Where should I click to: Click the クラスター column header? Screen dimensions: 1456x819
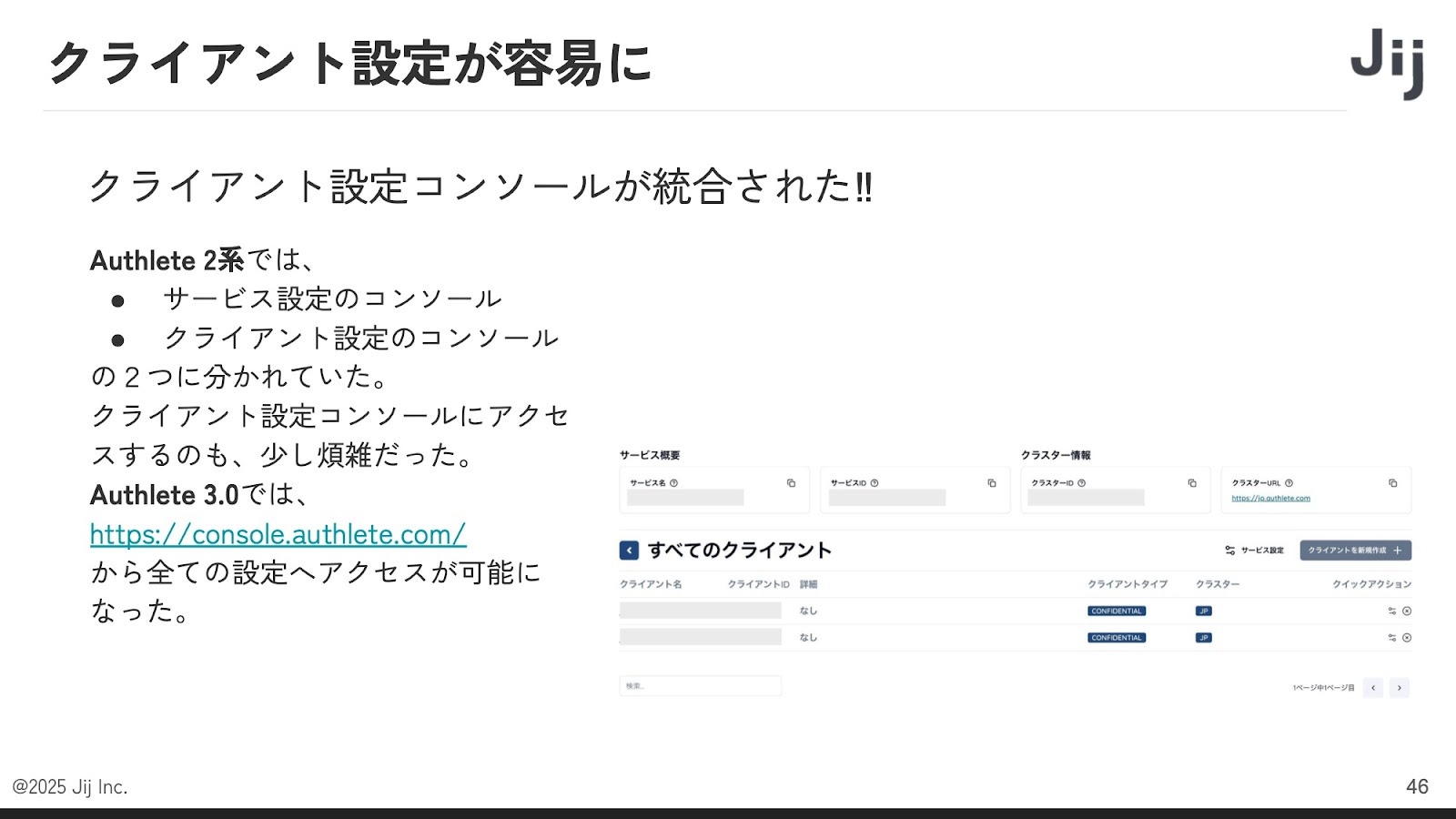coord(1218,584)
